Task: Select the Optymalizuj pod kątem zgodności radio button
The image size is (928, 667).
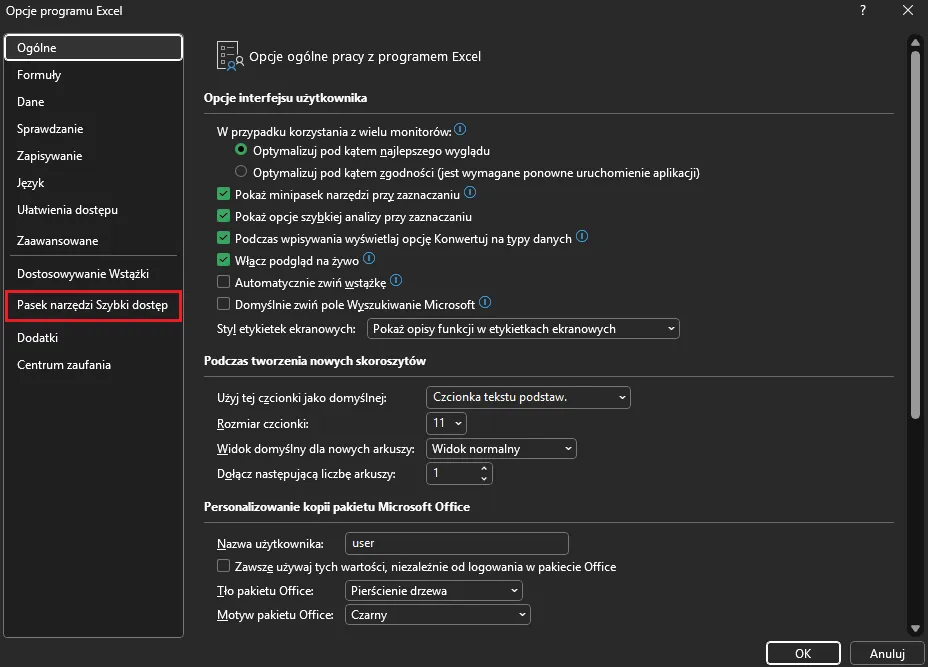Action: tap(241, 172)
